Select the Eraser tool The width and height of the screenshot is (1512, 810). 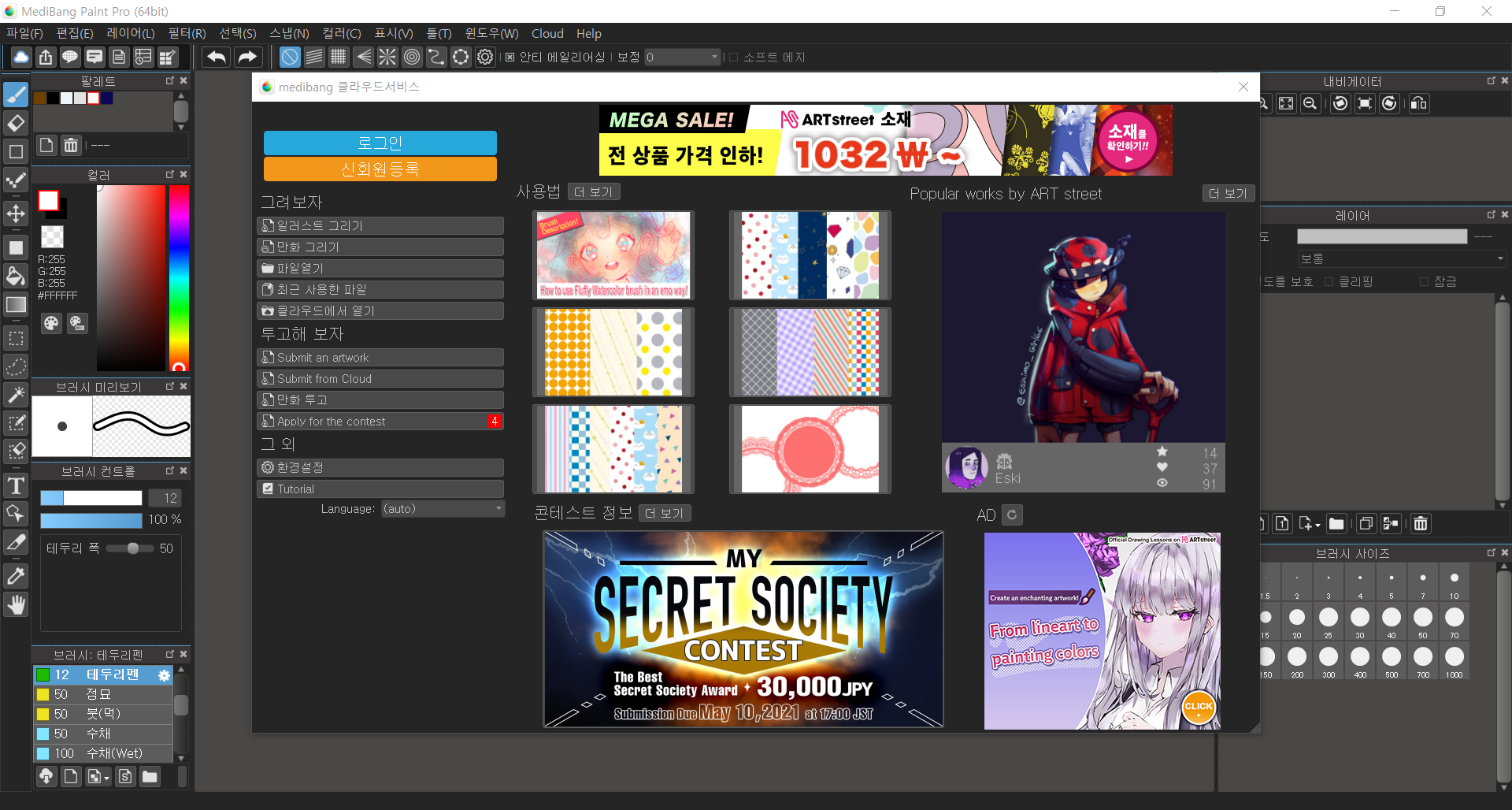[x=16, y=123]
